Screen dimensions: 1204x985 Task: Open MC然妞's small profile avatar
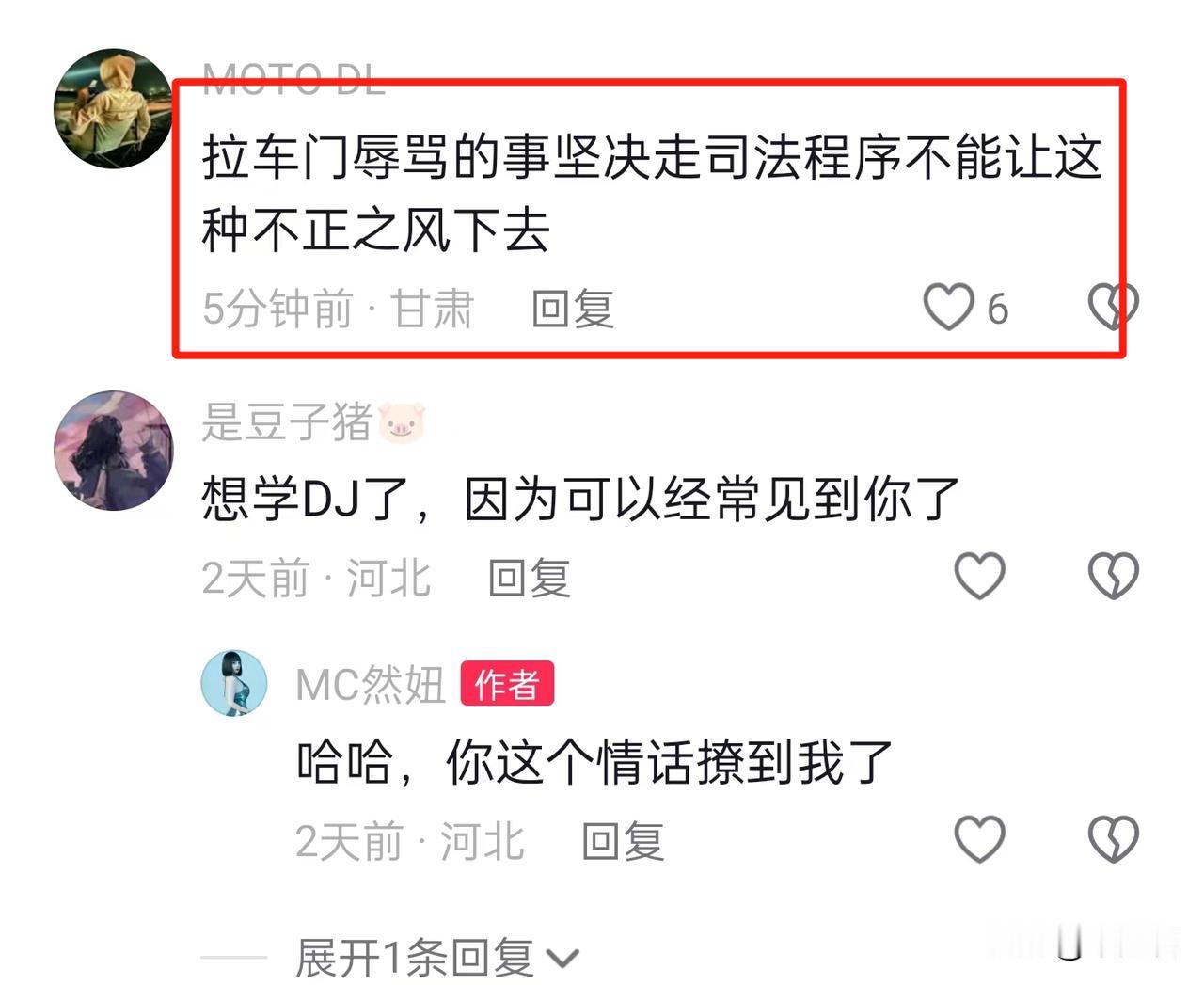click(234, 683)
